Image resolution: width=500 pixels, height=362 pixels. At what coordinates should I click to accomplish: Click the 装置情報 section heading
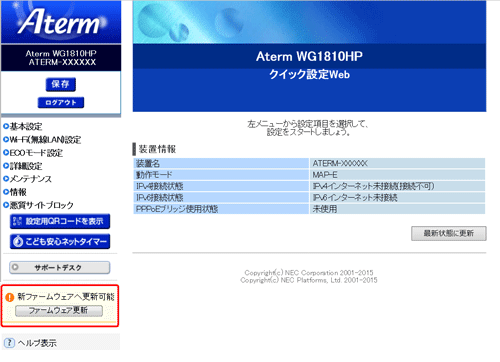[157, 149]
